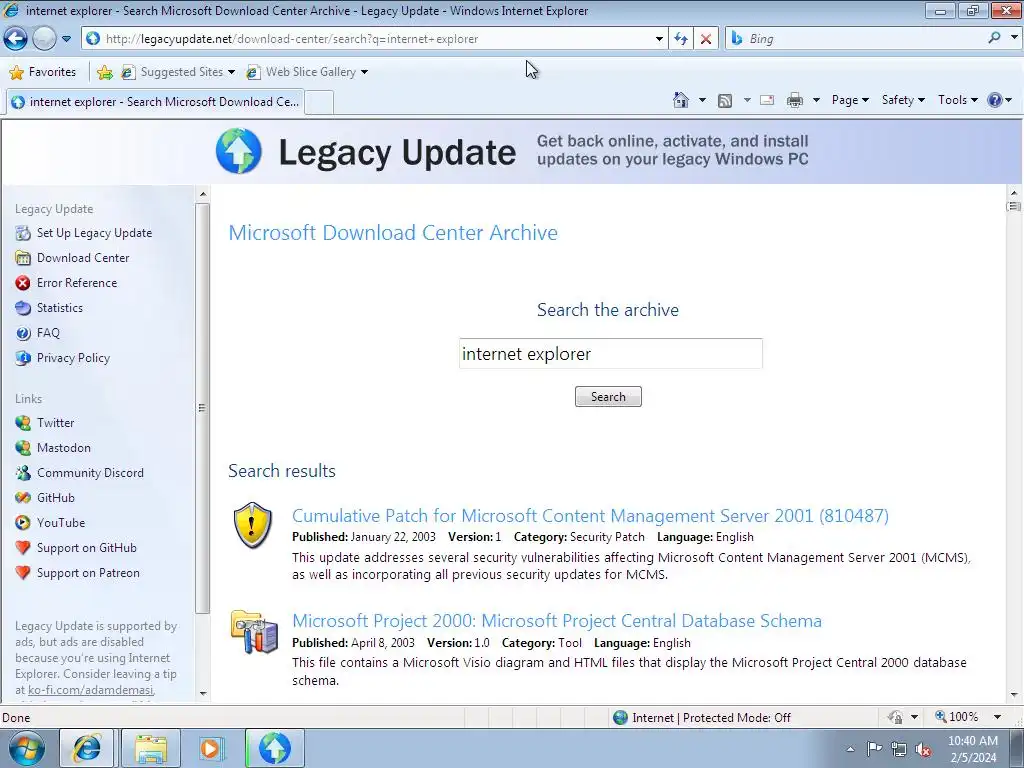Click the Internet Protected Mode status text

(711, 718)
